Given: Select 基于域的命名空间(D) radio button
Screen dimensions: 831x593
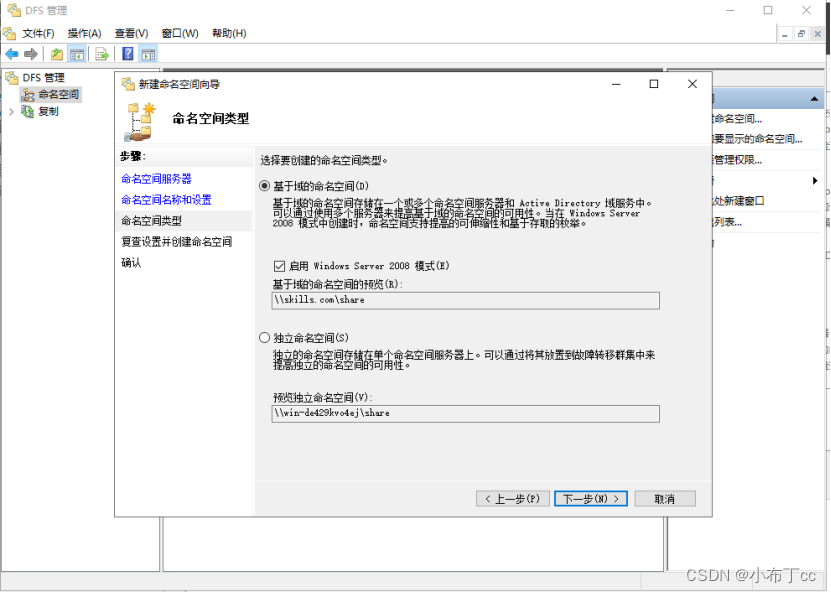Looking at the screenshot, I should [264, 186].
